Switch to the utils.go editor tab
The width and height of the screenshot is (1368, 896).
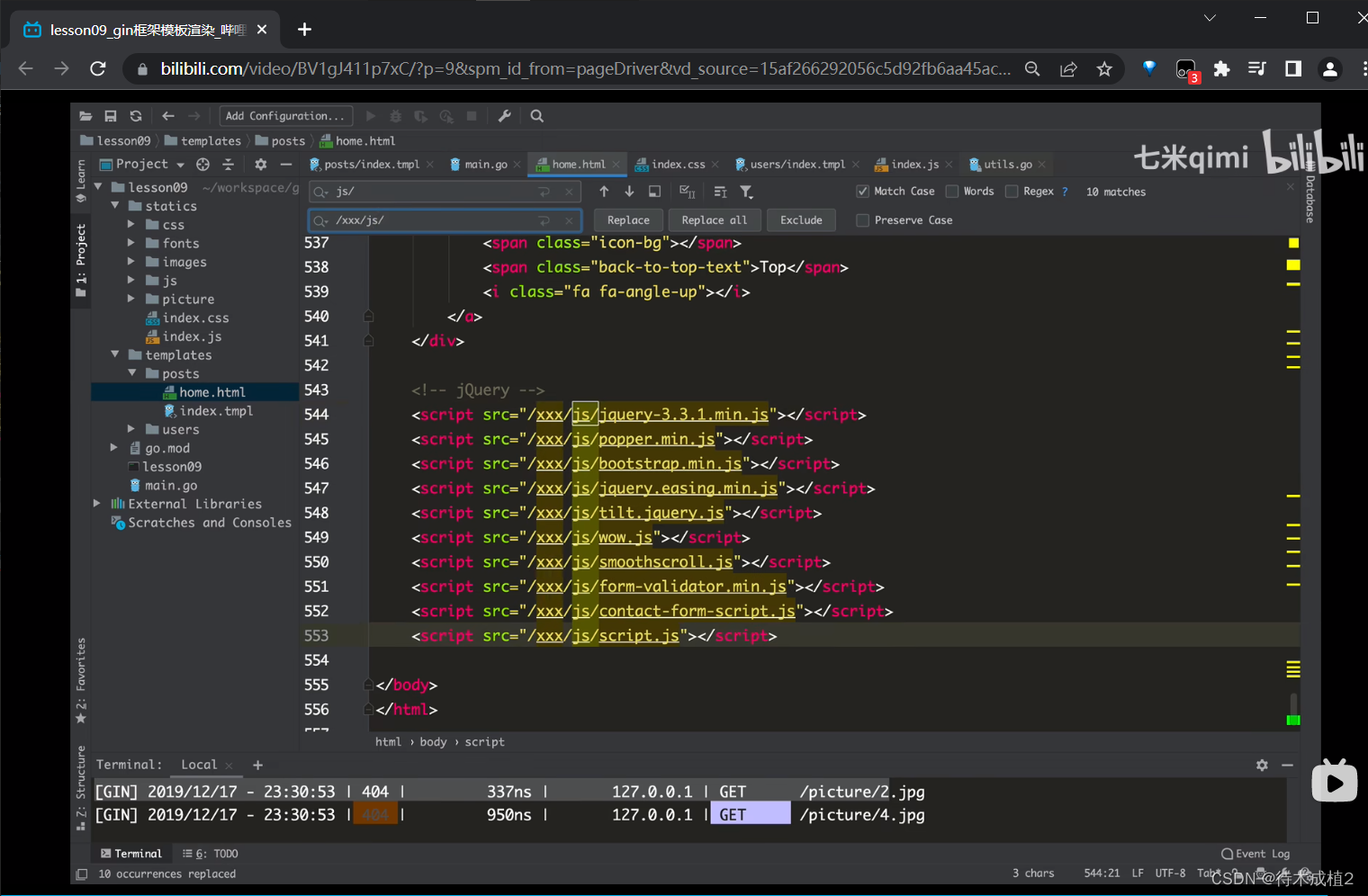point(1007,165)
